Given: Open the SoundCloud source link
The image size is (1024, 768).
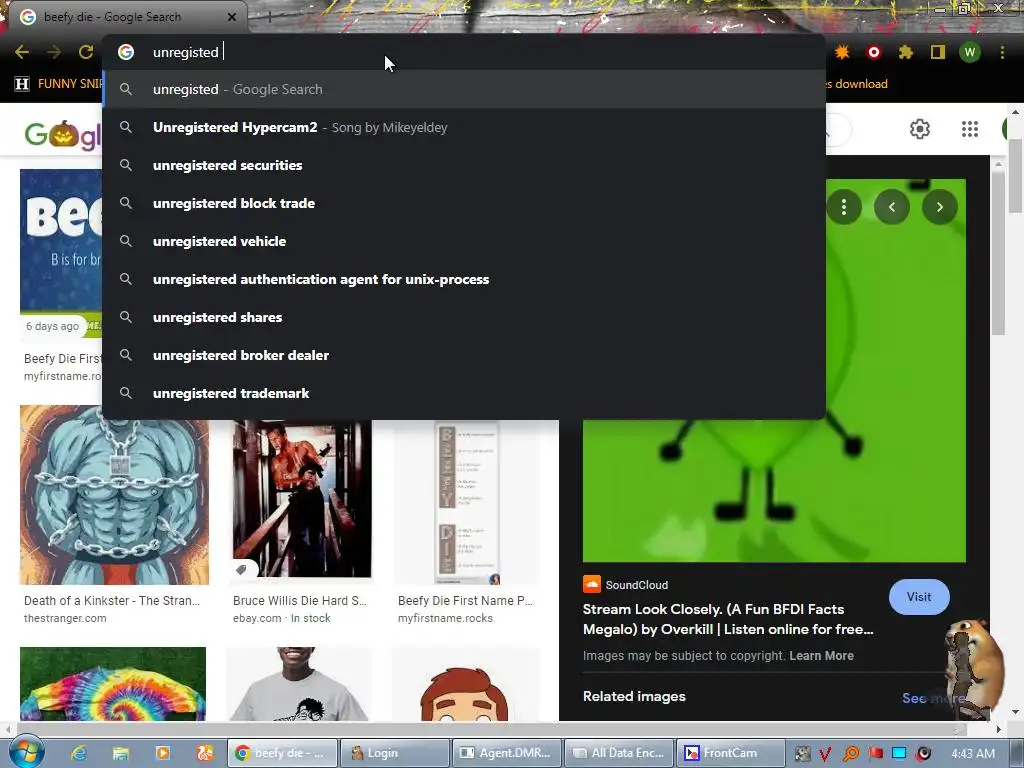Looking at the screenshot, I should [x=626, y=584].
